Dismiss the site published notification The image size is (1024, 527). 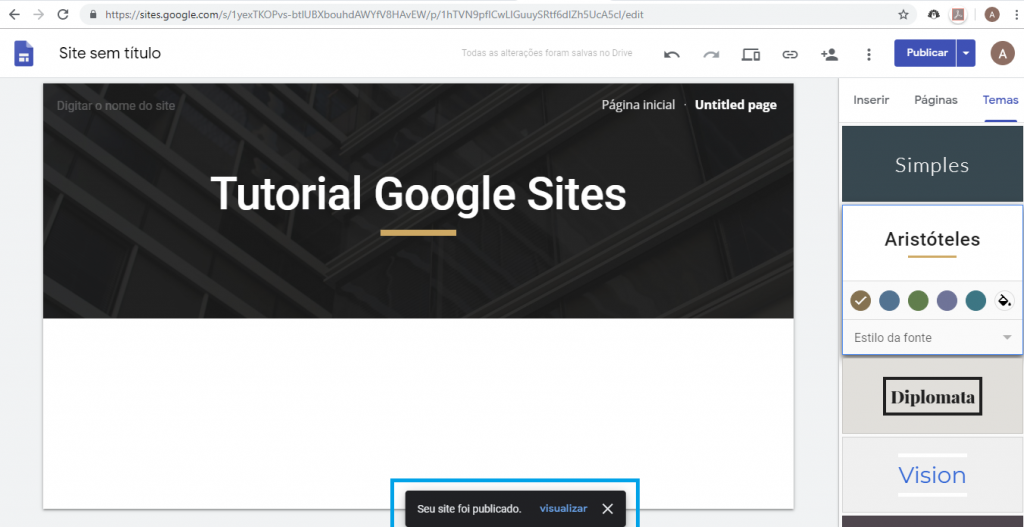click(607, 509)
